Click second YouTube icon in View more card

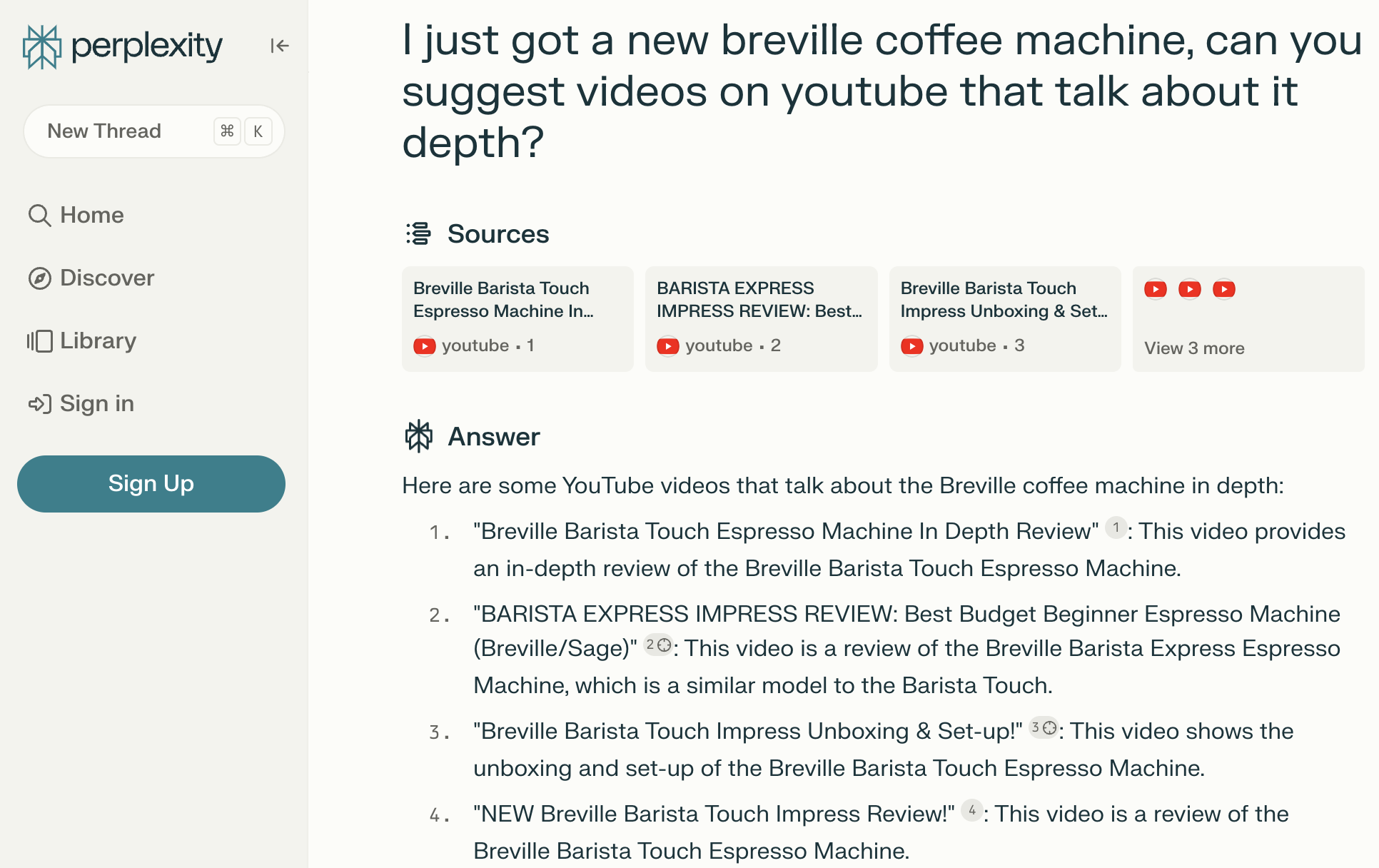point(1190,289)
